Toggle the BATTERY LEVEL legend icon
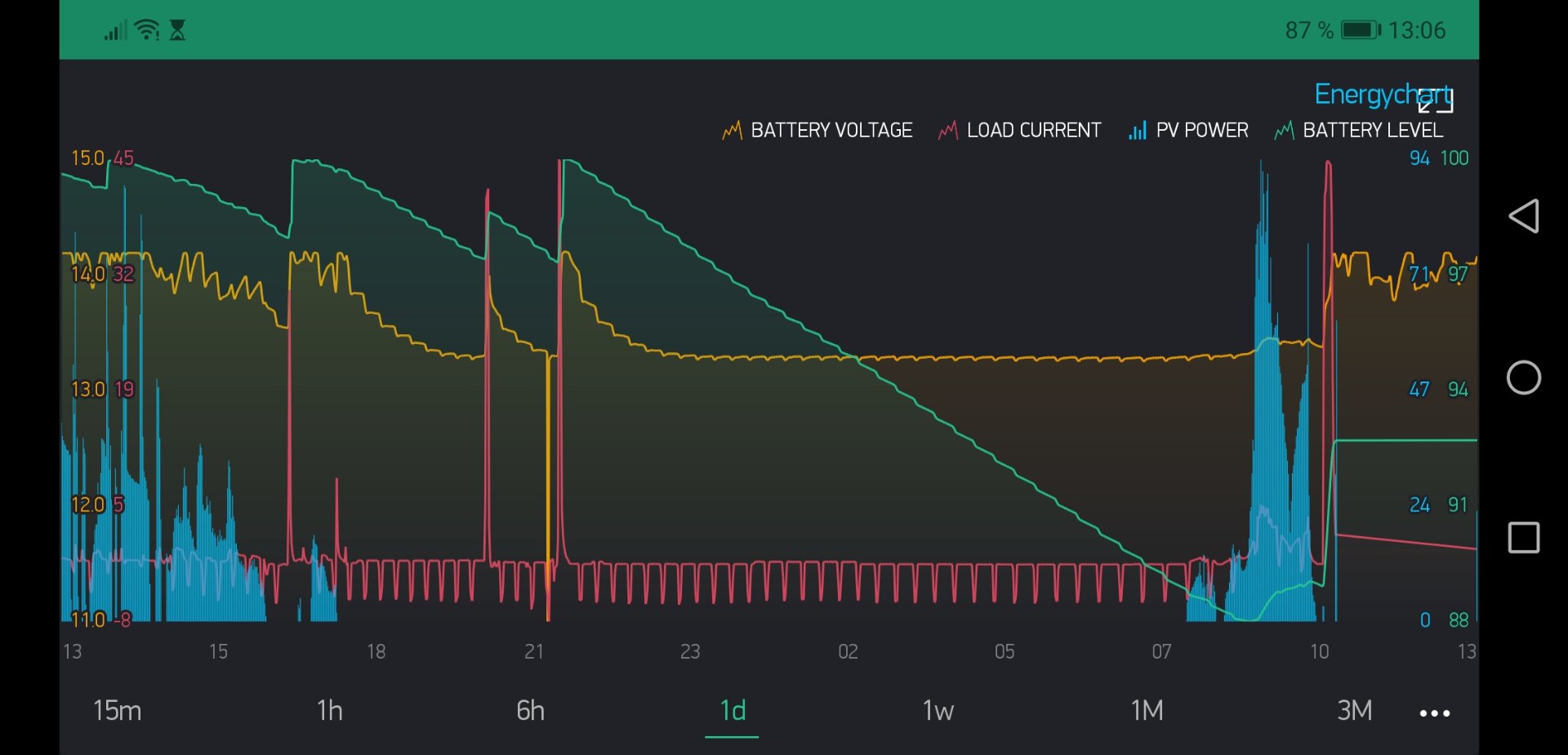This screenshot has width=1568, height=755. pos(1284,131)
